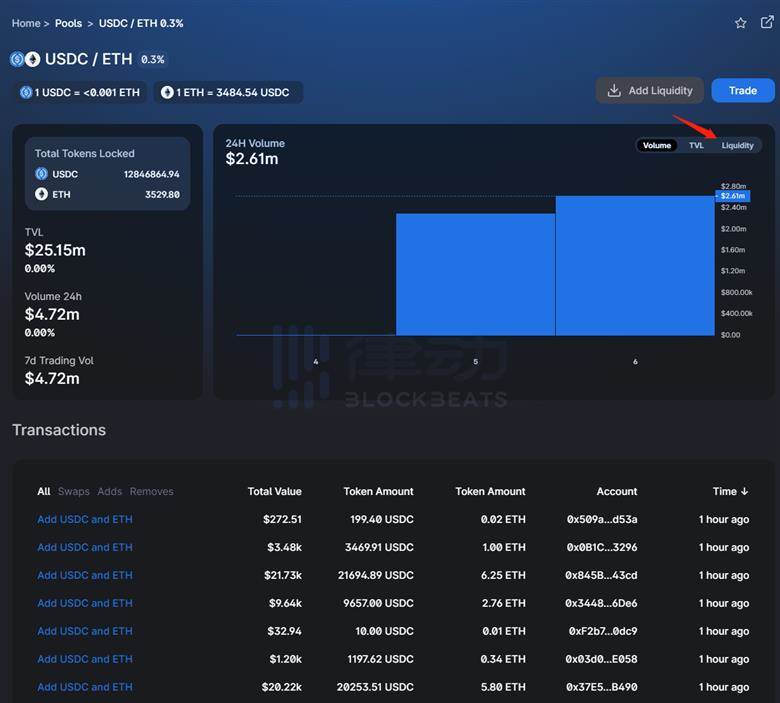Filter transactions by Swaps

[x=74, y=492]
